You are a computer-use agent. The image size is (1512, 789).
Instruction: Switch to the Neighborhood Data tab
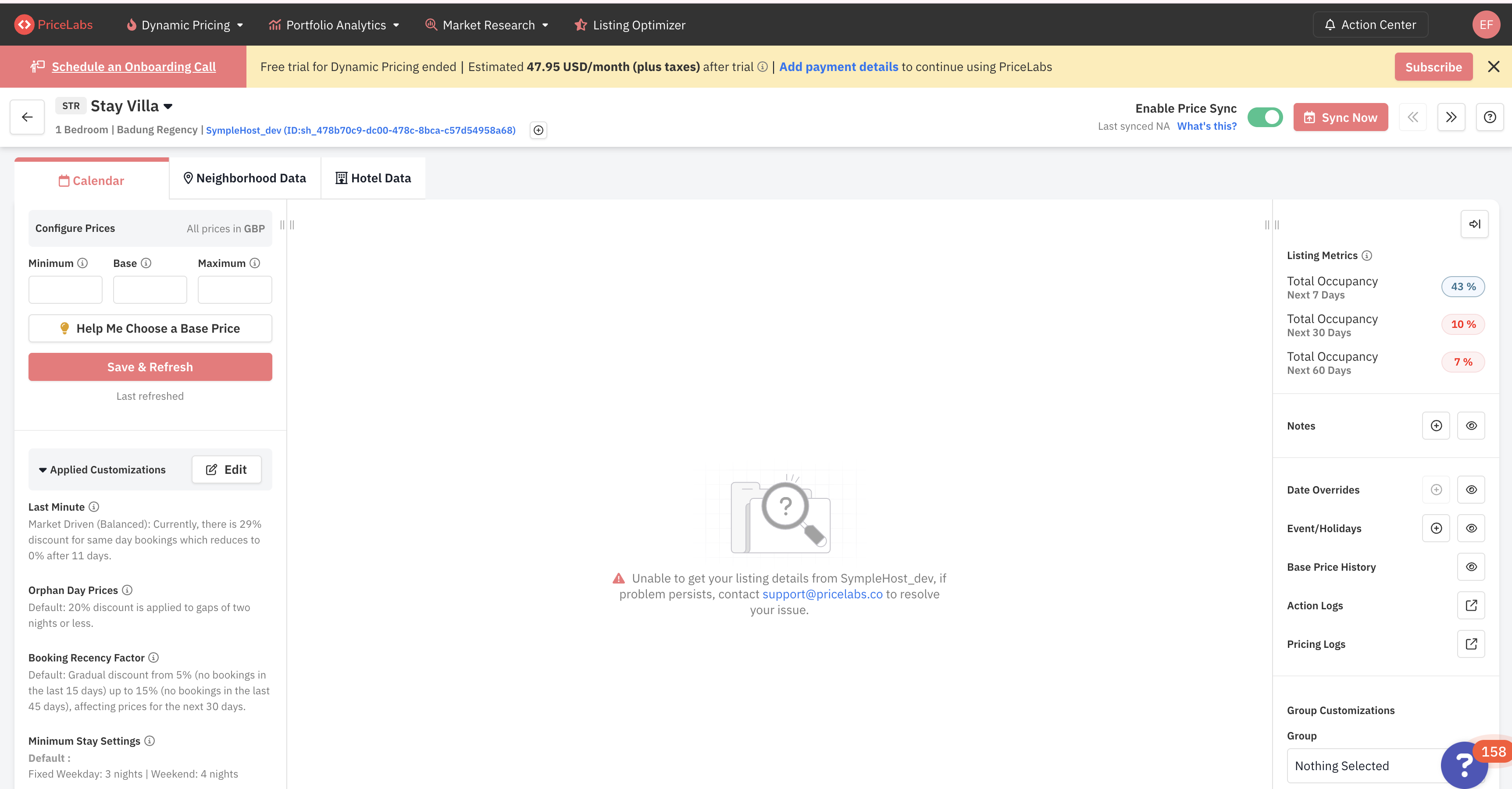click(245, 178)
